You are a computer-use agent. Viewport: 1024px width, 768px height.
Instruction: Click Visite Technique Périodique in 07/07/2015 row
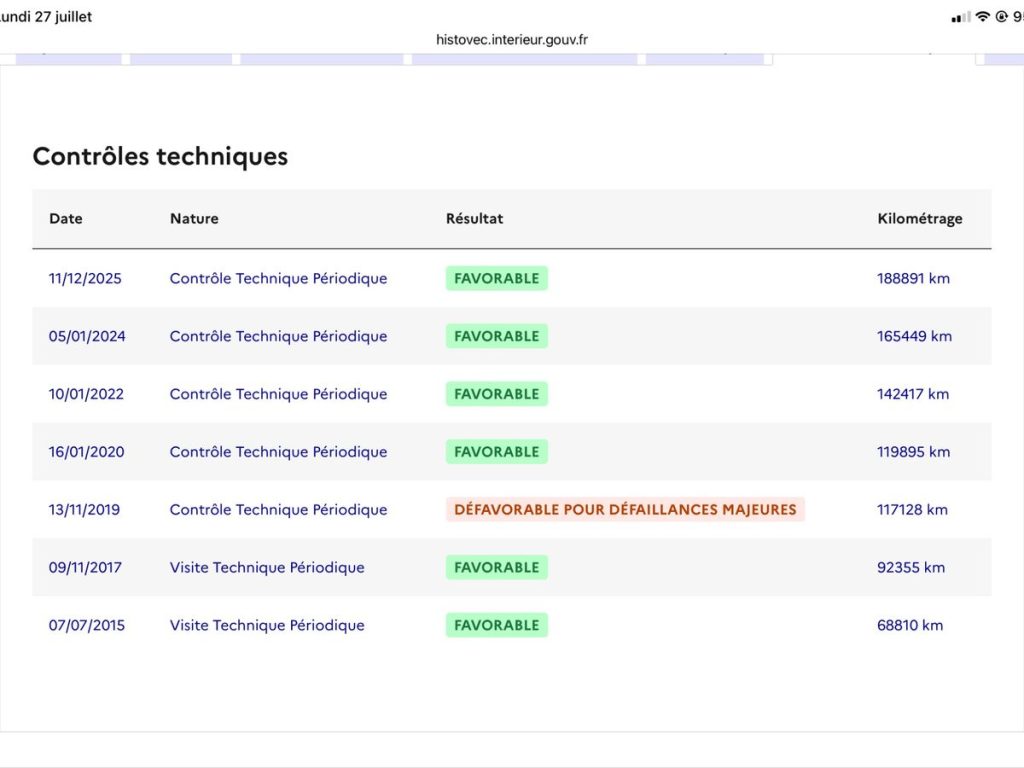267,626
